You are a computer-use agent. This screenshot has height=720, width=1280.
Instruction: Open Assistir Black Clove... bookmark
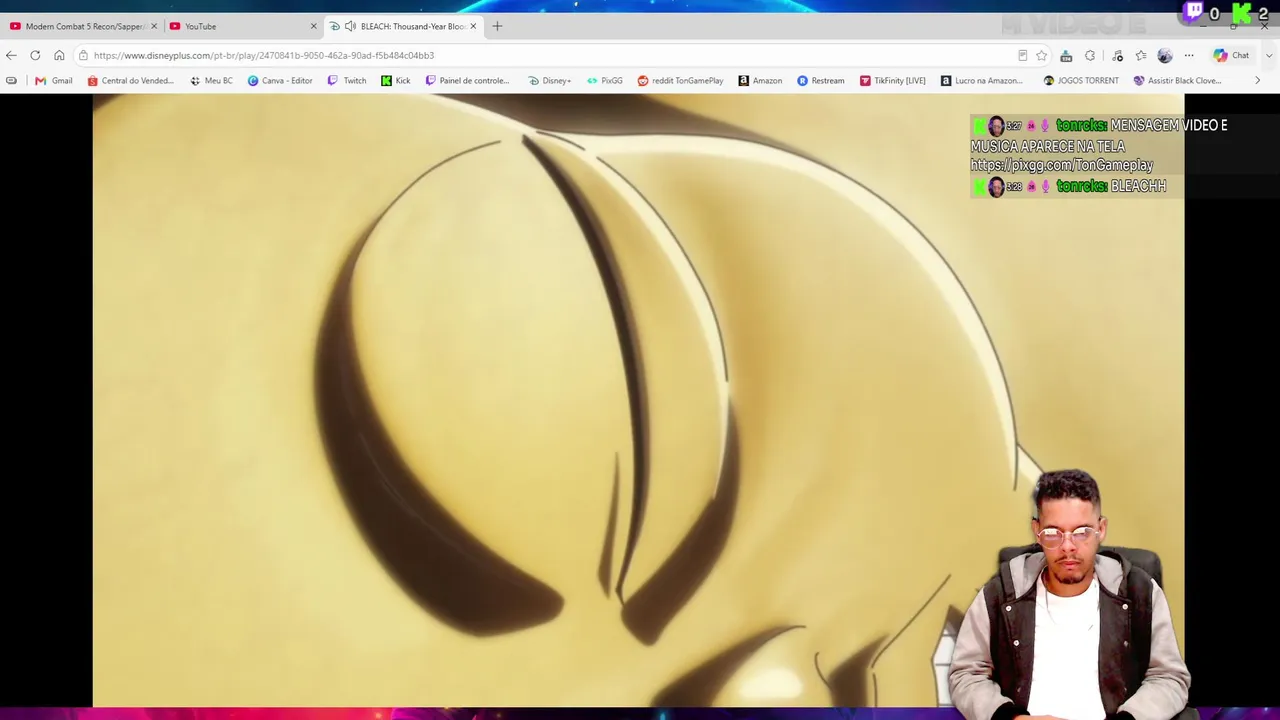1177,80
